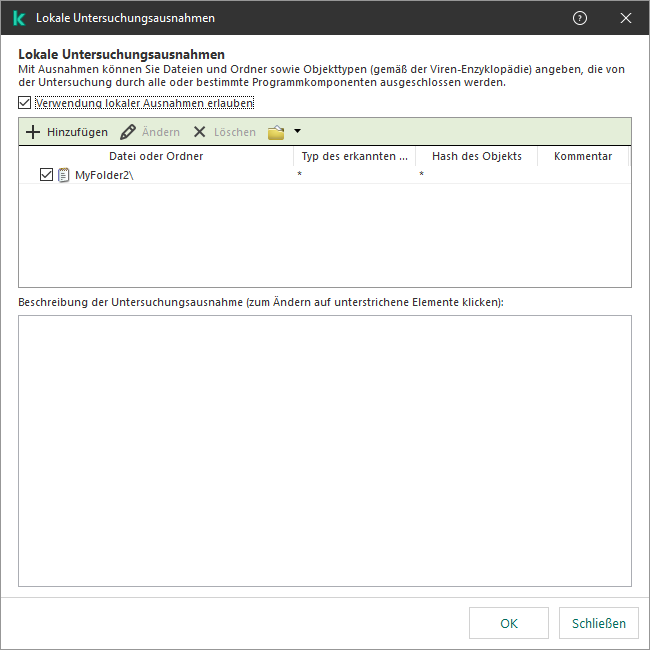Viewport: 650px width, 650px height.
Task: Click the Kaspersky logo in title bar
Action: click(18, 18)
